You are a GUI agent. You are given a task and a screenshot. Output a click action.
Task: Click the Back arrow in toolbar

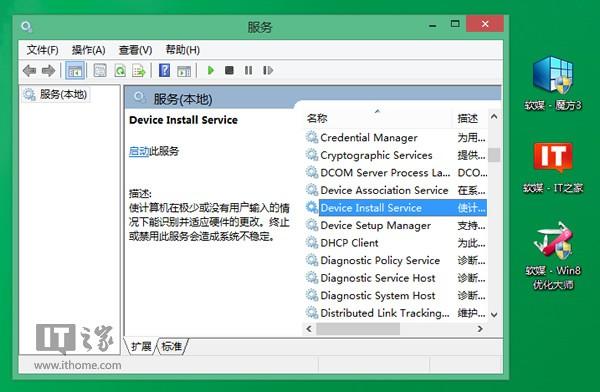tap(29, 71)
